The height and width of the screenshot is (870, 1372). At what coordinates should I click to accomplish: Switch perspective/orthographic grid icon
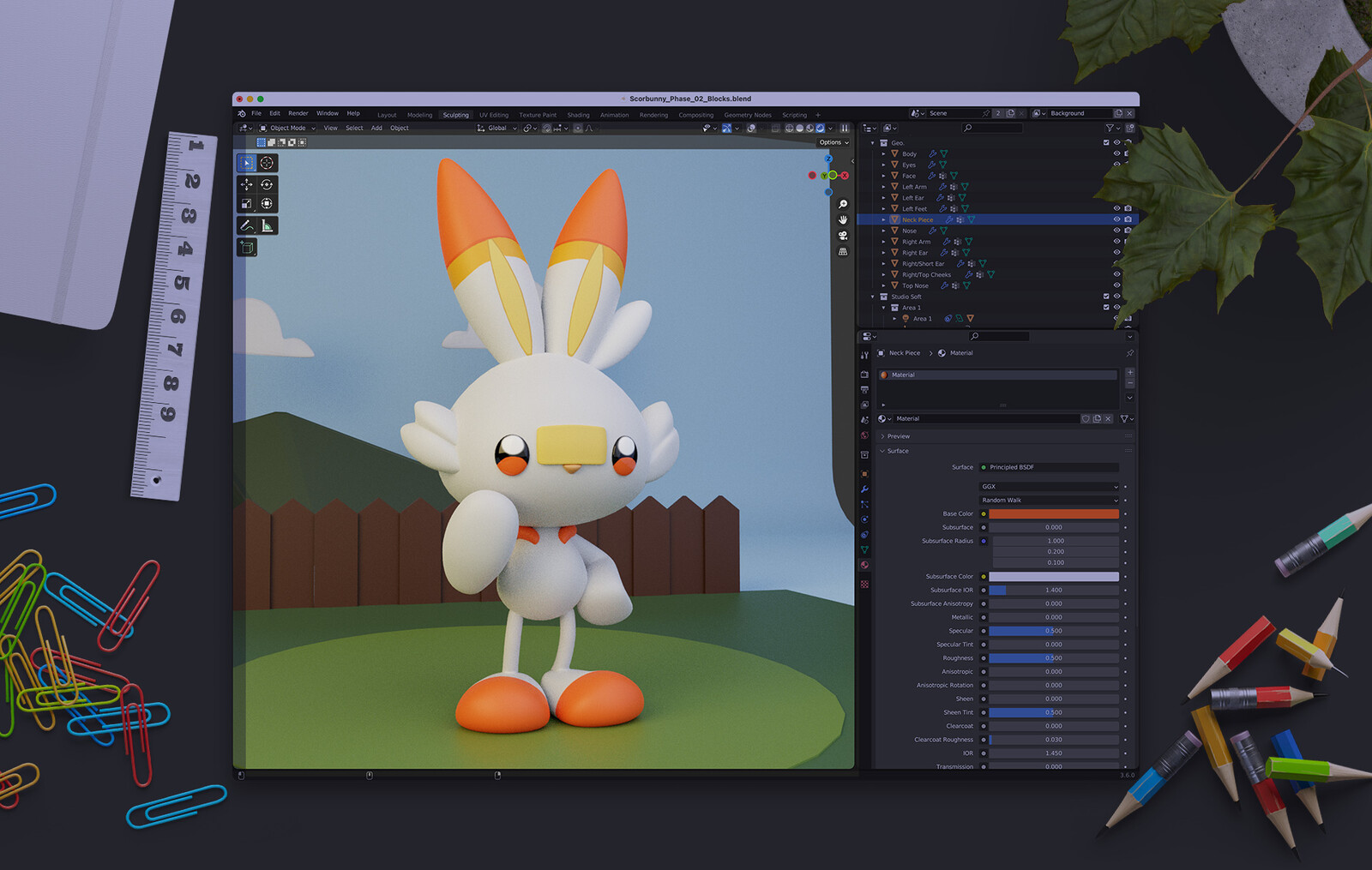click(843, 252)
